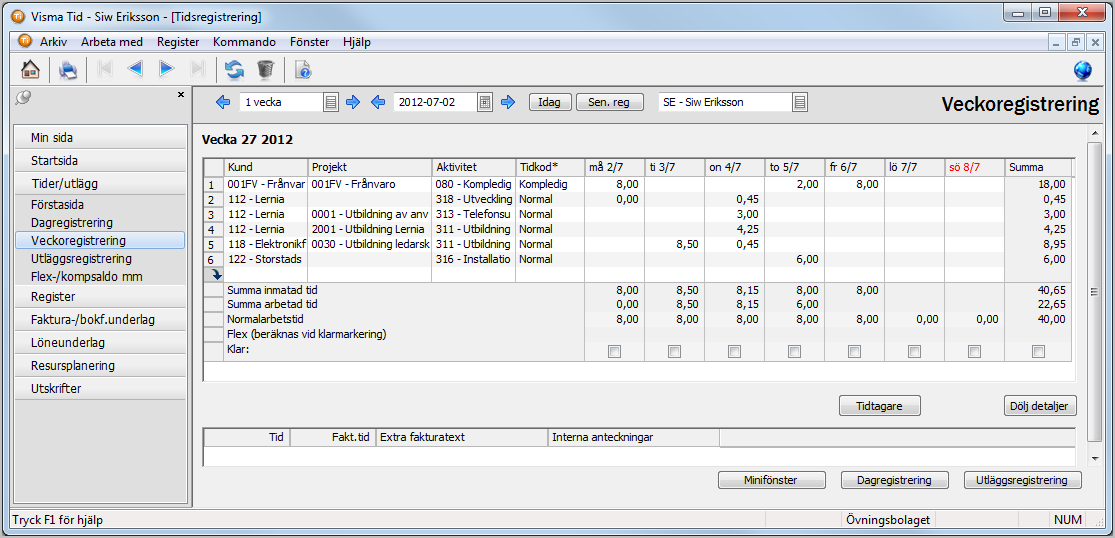Open the 'SE - Siw Eriksson' user dropdown
Image resolution: width=1115 pixels, height=538 pixels.
point(800,102)
